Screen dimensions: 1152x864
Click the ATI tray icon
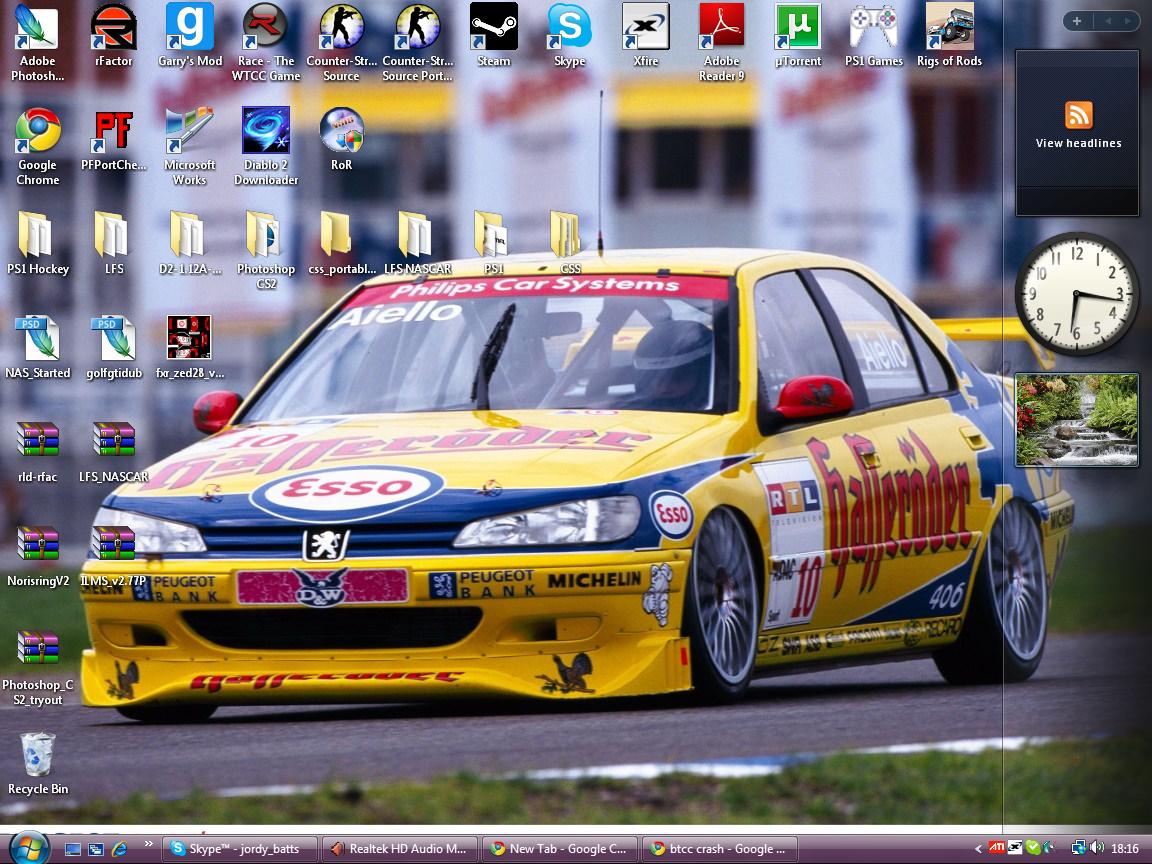(996, 848)
